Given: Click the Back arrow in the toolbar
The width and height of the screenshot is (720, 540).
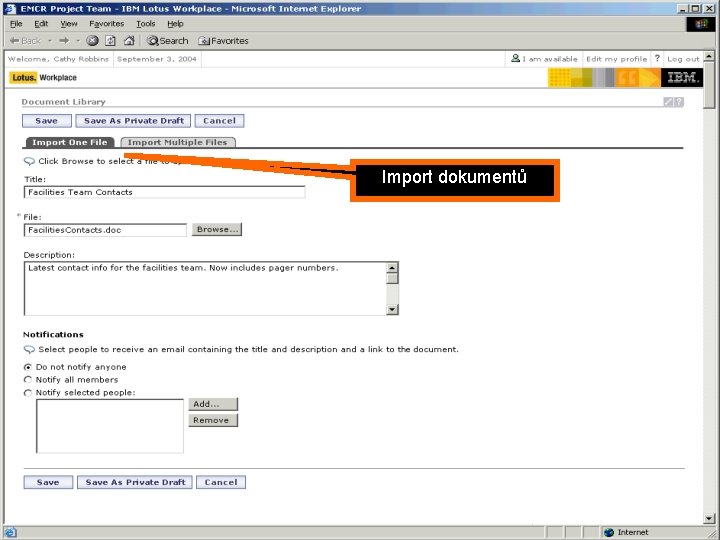Looking at the screenshot, I should pos(25,41).
